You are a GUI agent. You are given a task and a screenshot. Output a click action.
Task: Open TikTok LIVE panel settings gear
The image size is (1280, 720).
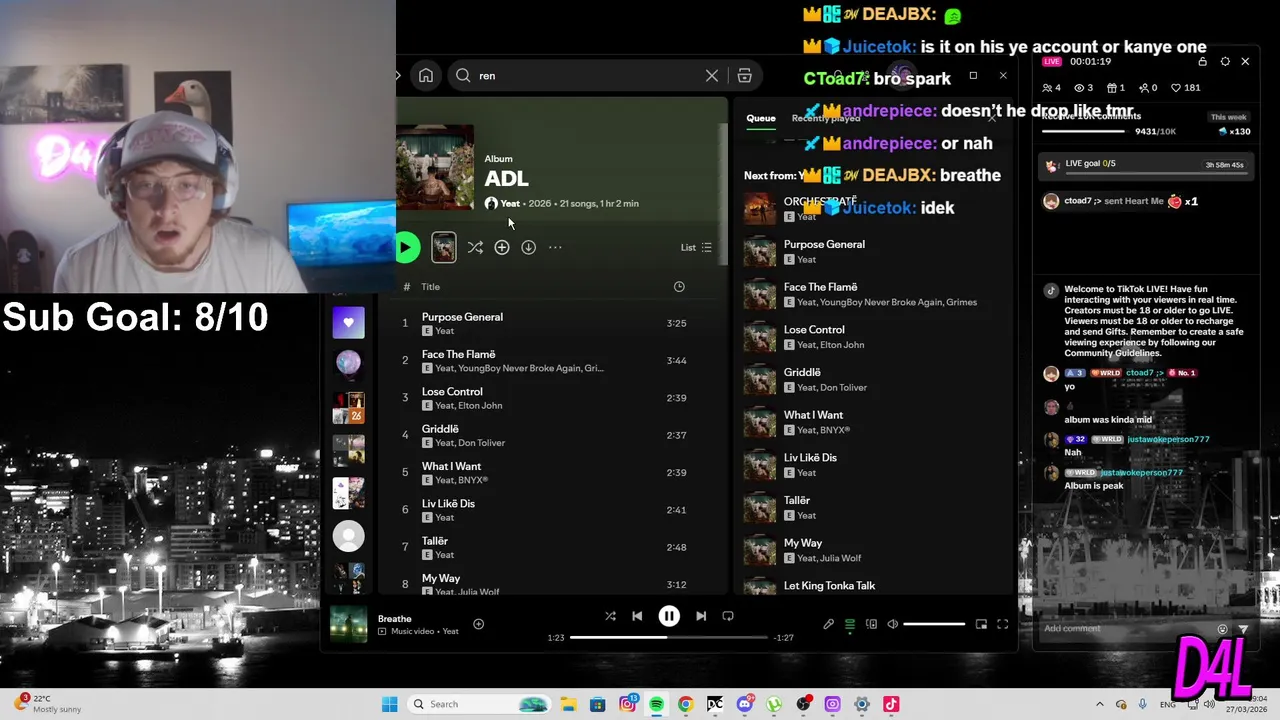coord(1225,61)
